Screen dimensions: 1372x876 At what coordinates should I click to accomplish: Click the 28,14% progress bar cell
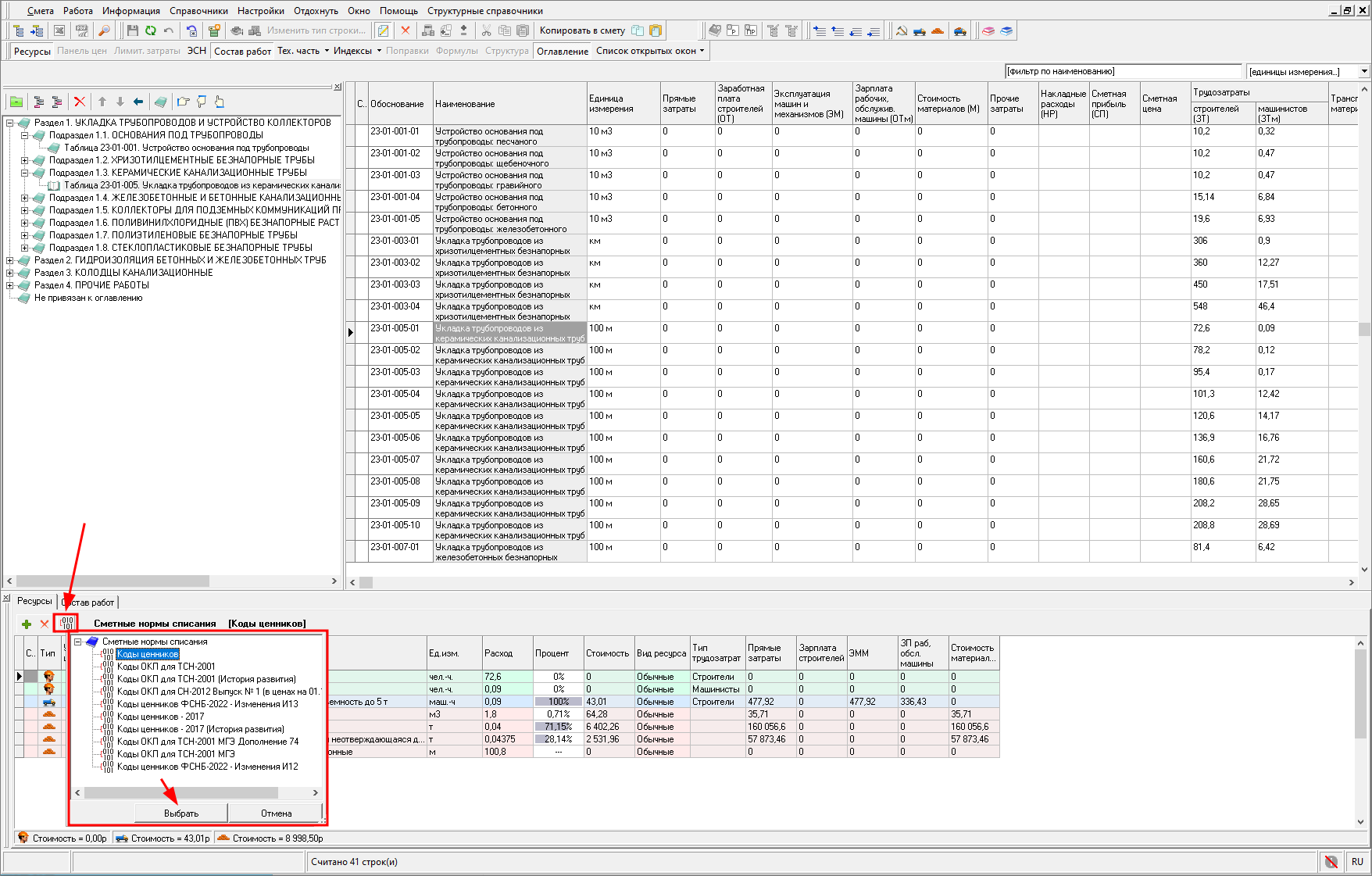[x=559, y=739]
